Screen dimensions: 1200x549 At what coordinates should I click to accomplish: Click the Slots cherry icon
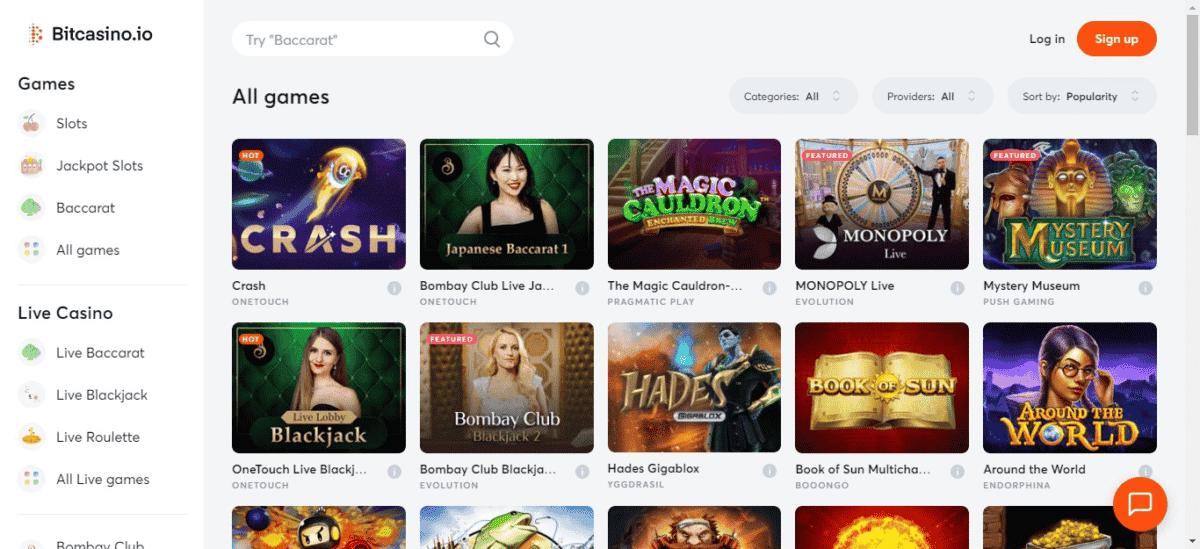coord(32,124)
